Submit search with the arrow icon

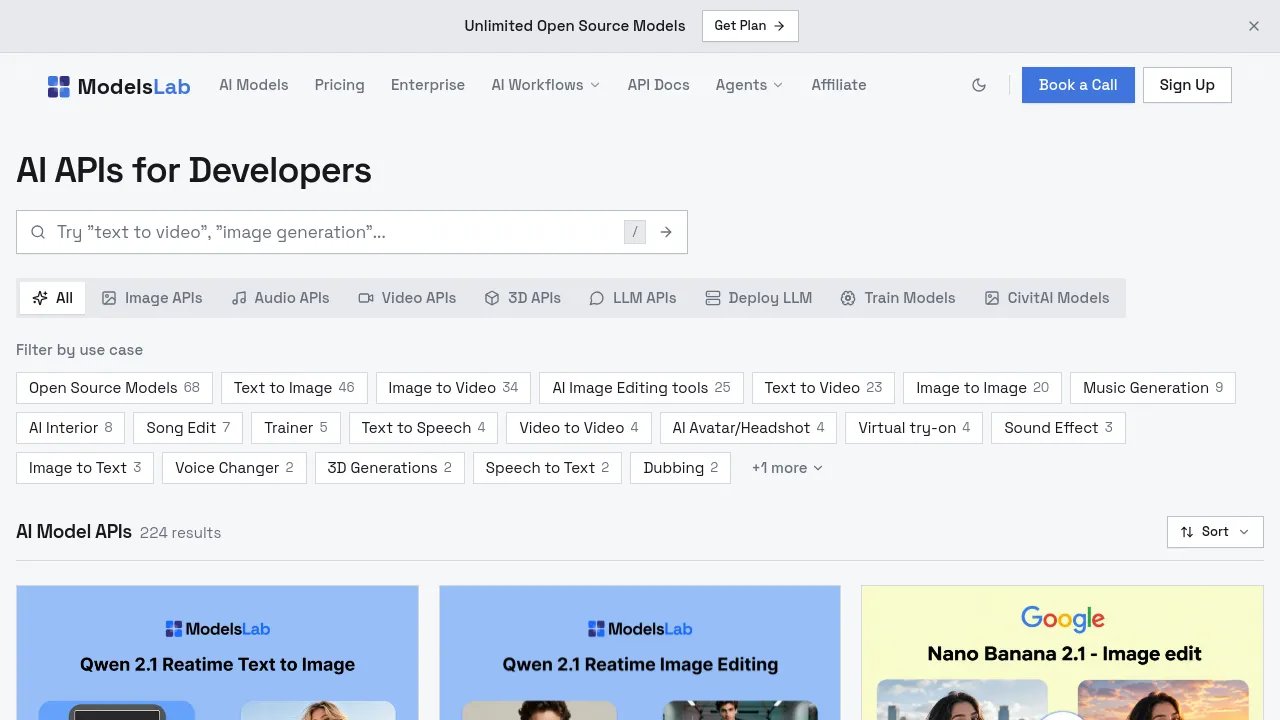(x=666, y=232)
